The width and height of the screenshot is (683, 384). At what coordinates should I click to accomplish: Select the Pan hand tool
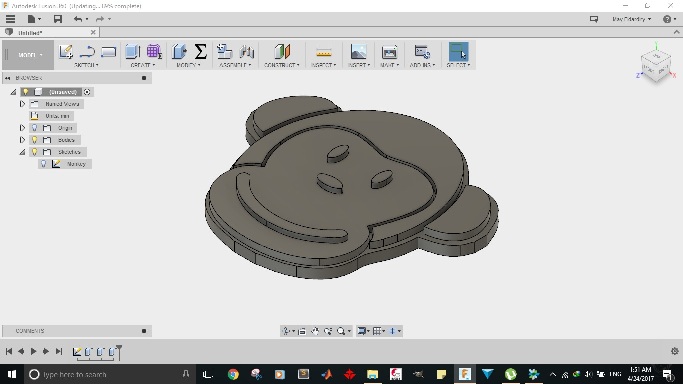(314, 331)
